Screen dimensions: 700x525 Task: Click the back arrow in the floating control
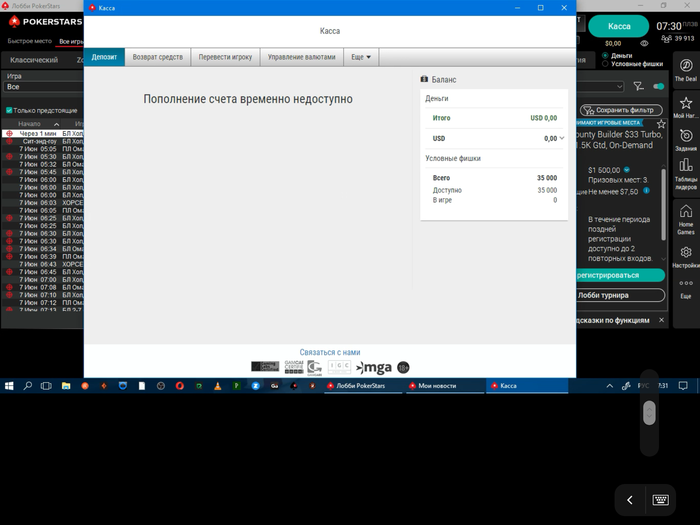[x=630, y=500]
